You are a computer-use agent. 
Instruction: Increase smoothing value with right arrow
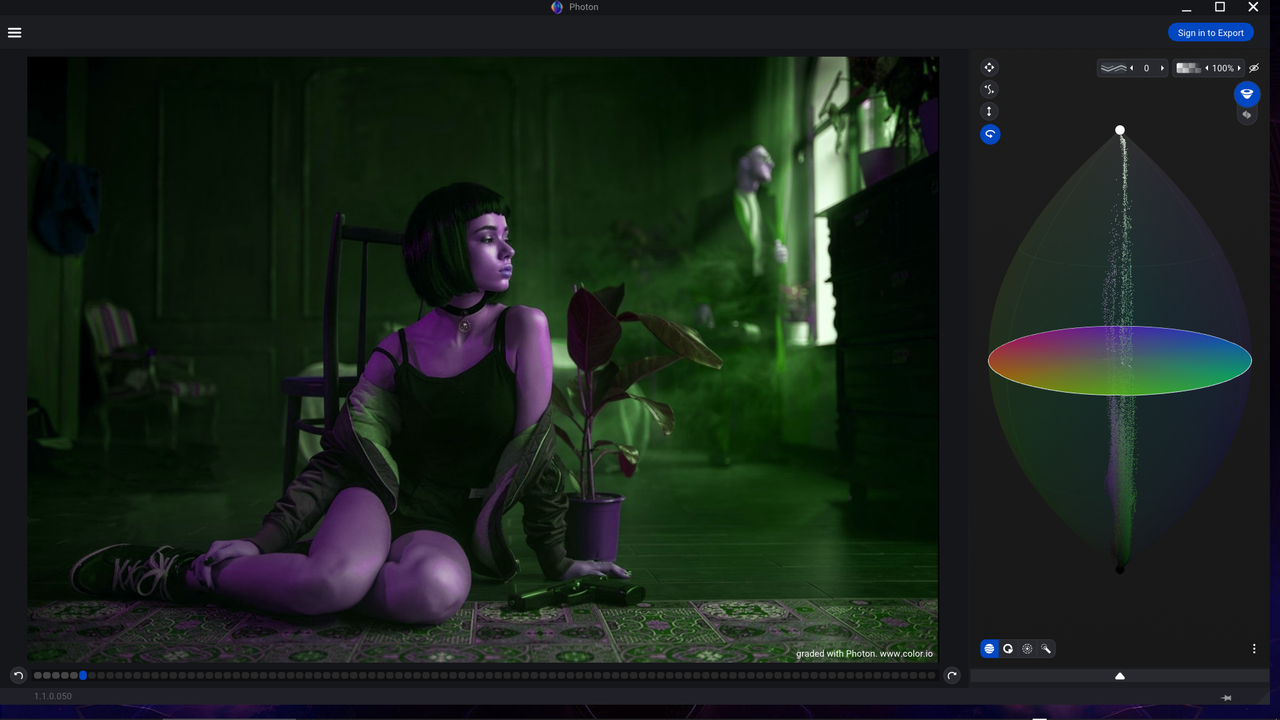[1162, 68]
